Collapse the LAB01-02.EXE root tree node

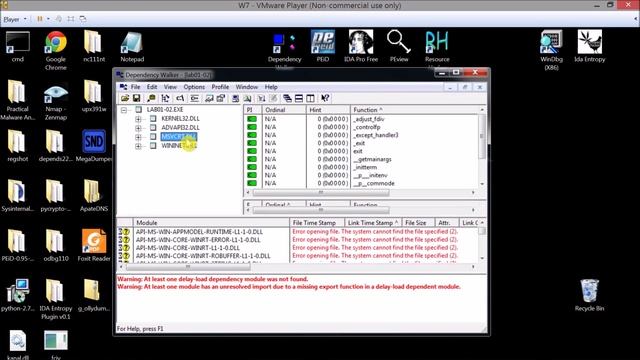[x=124, y=110]
